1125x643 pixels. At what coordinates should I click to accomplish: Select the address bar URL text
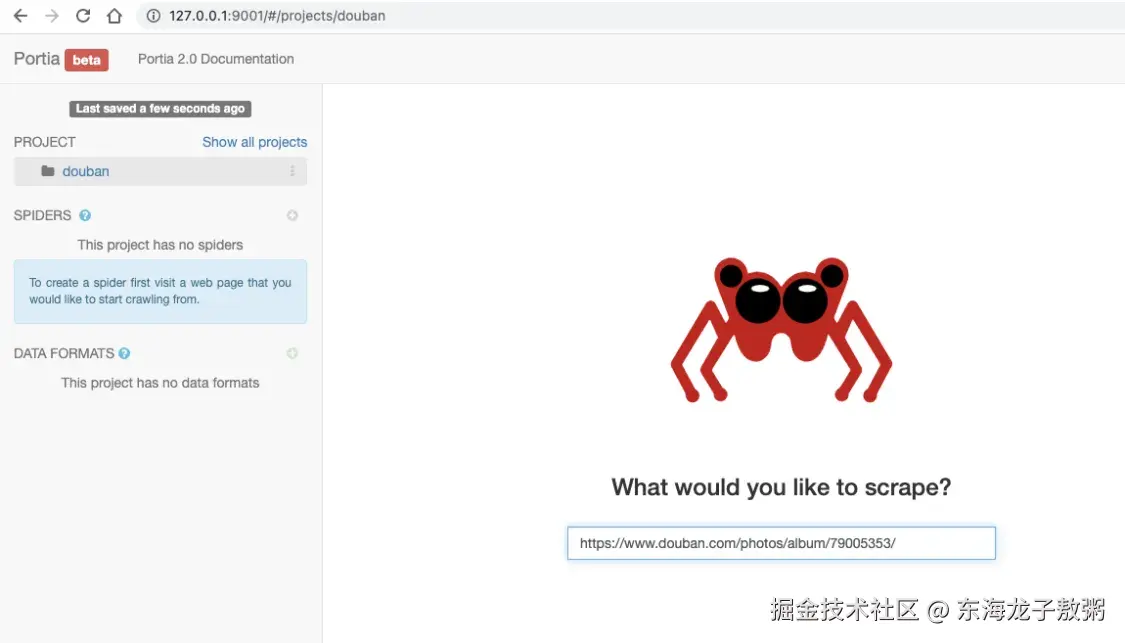point(277,16)
